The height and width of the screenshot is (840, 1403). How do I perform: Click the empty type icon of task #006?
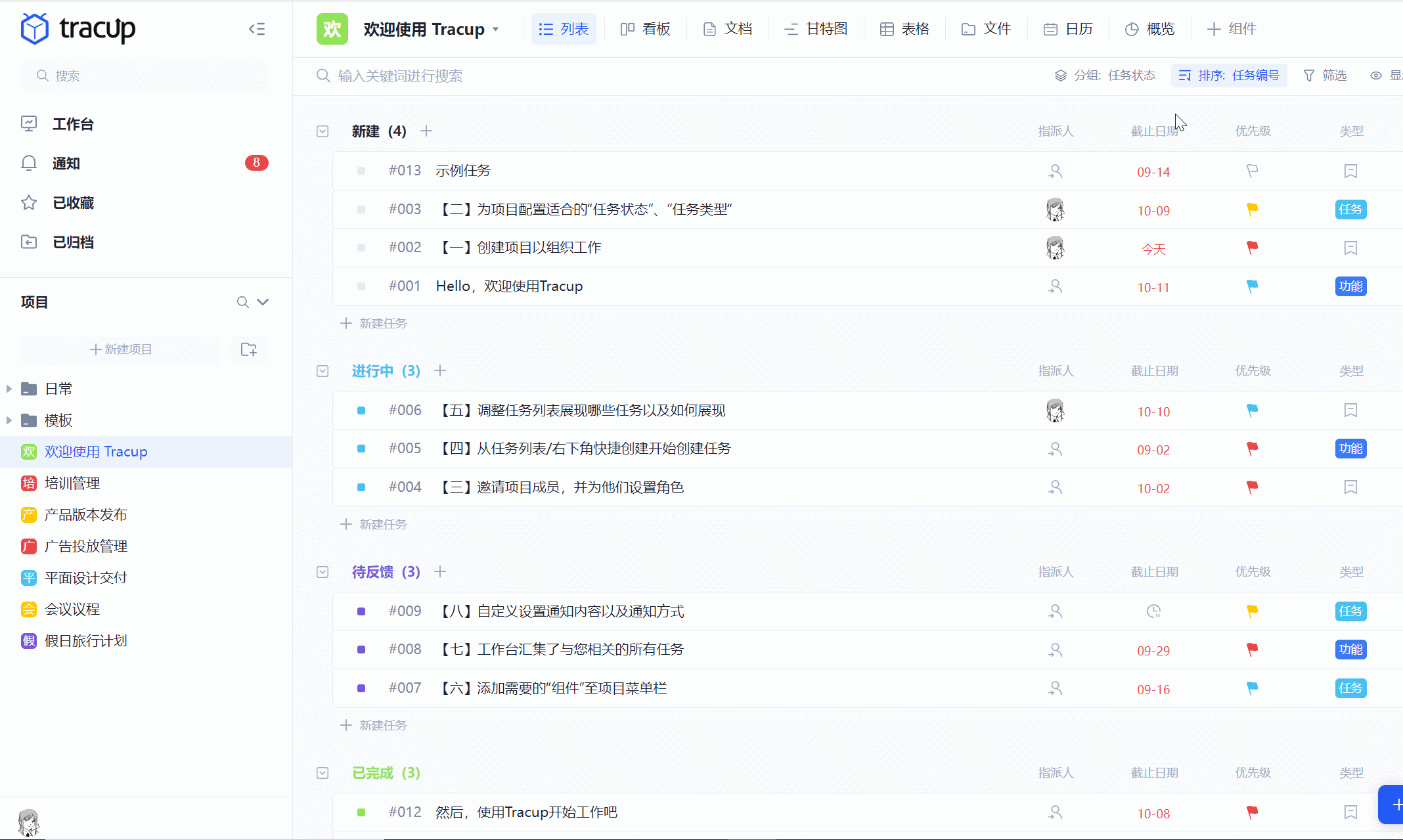(x=1350, y=410)
